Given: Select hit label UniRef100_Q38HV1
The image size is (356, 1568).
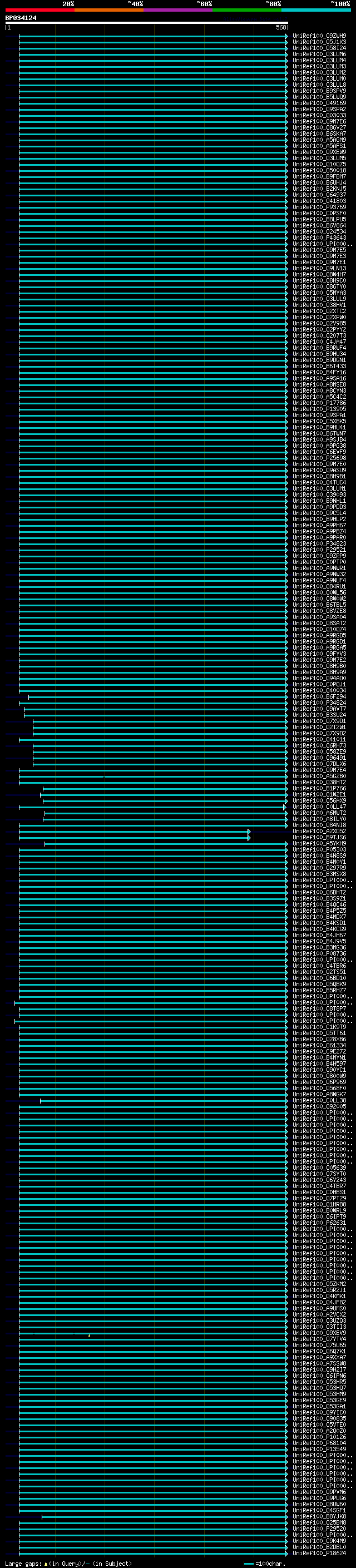Looking at the screenshot, I should pyautogui.click(x=319, y=305).
